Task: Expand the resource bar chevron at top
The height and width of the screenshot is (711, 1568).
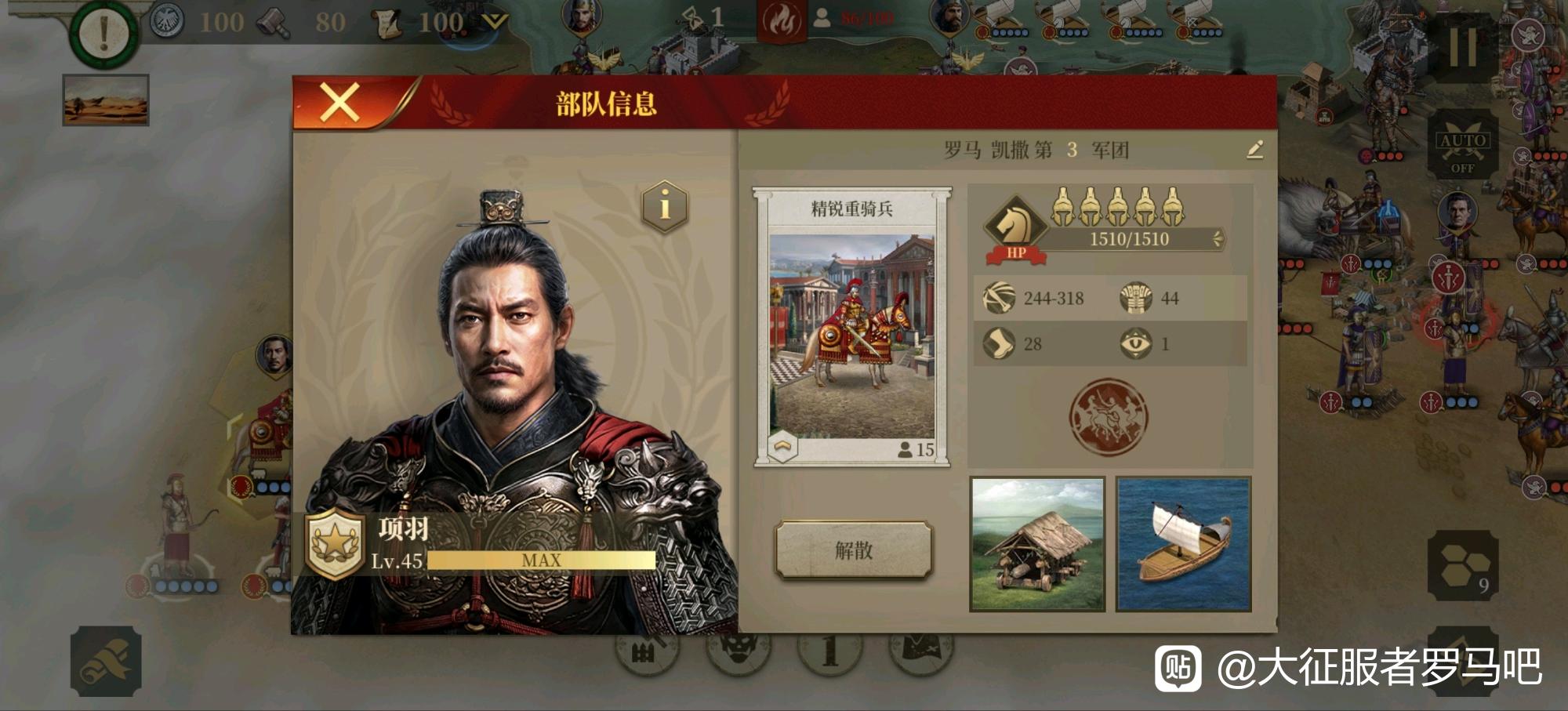Action: coord(494,20)
